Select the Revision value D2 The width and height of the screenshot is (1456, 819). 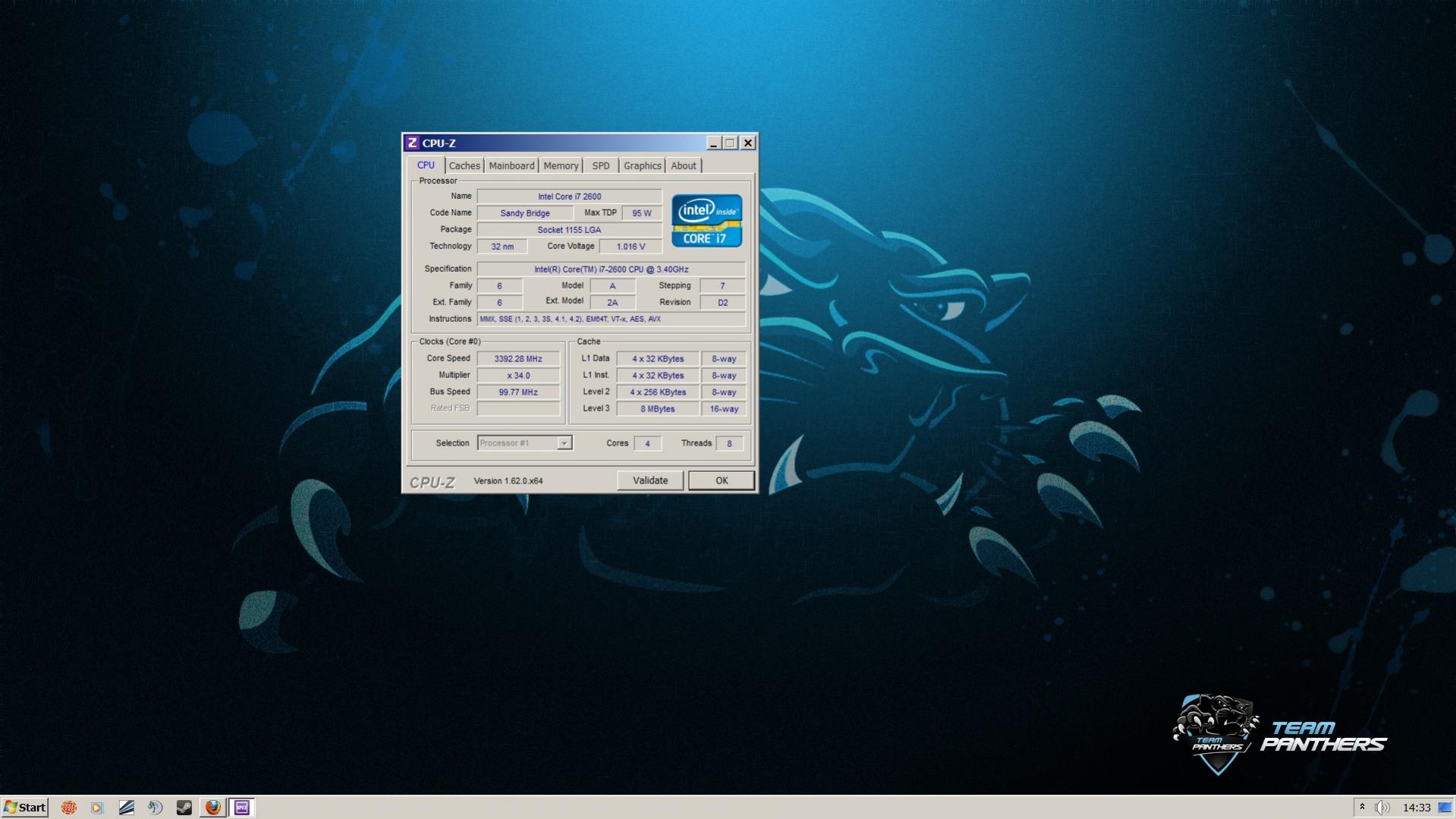point(722,303)
